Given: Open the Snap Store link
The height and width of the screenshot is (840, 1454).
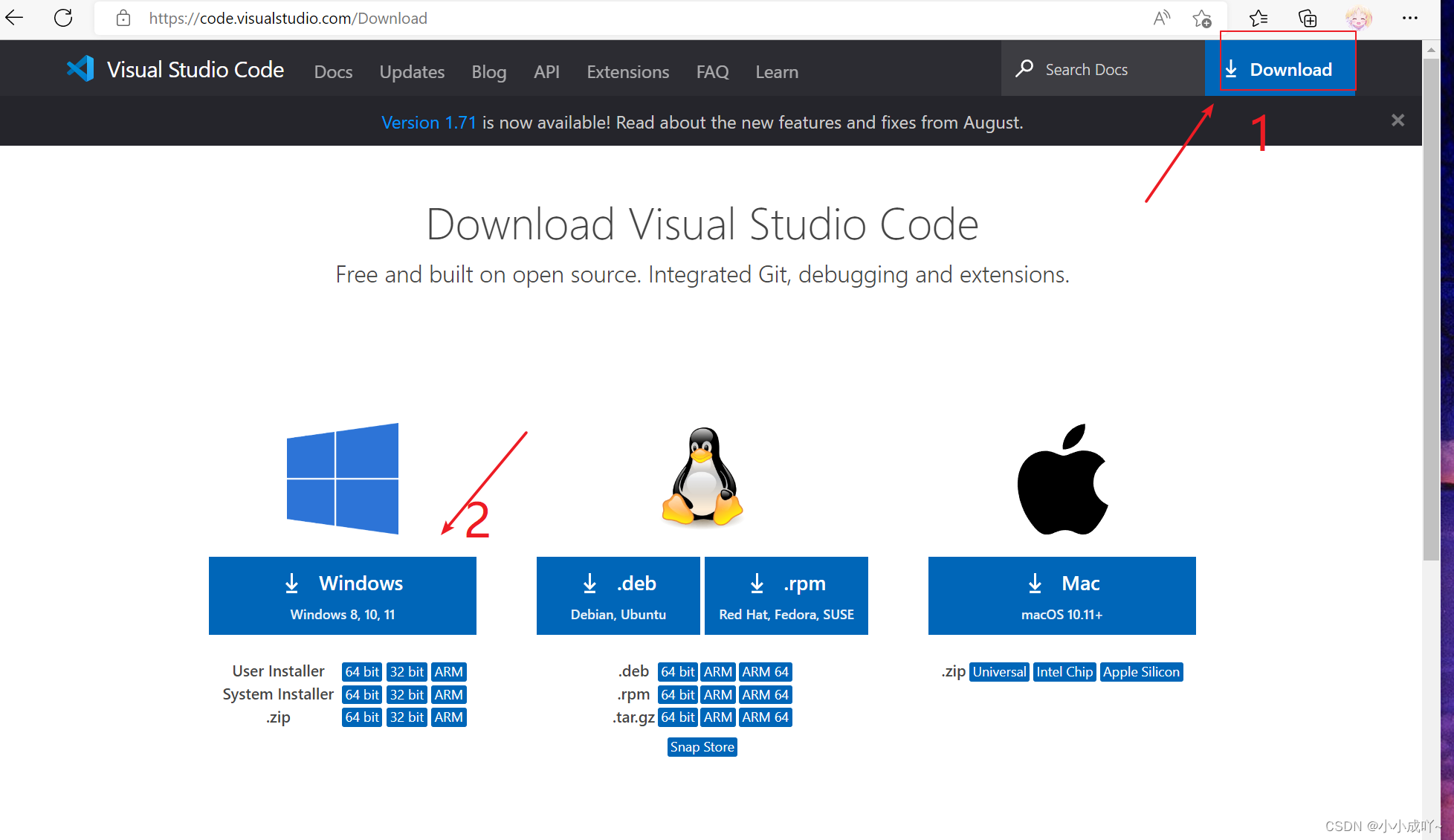Looking at the screenshot, I should pos(702,747).
